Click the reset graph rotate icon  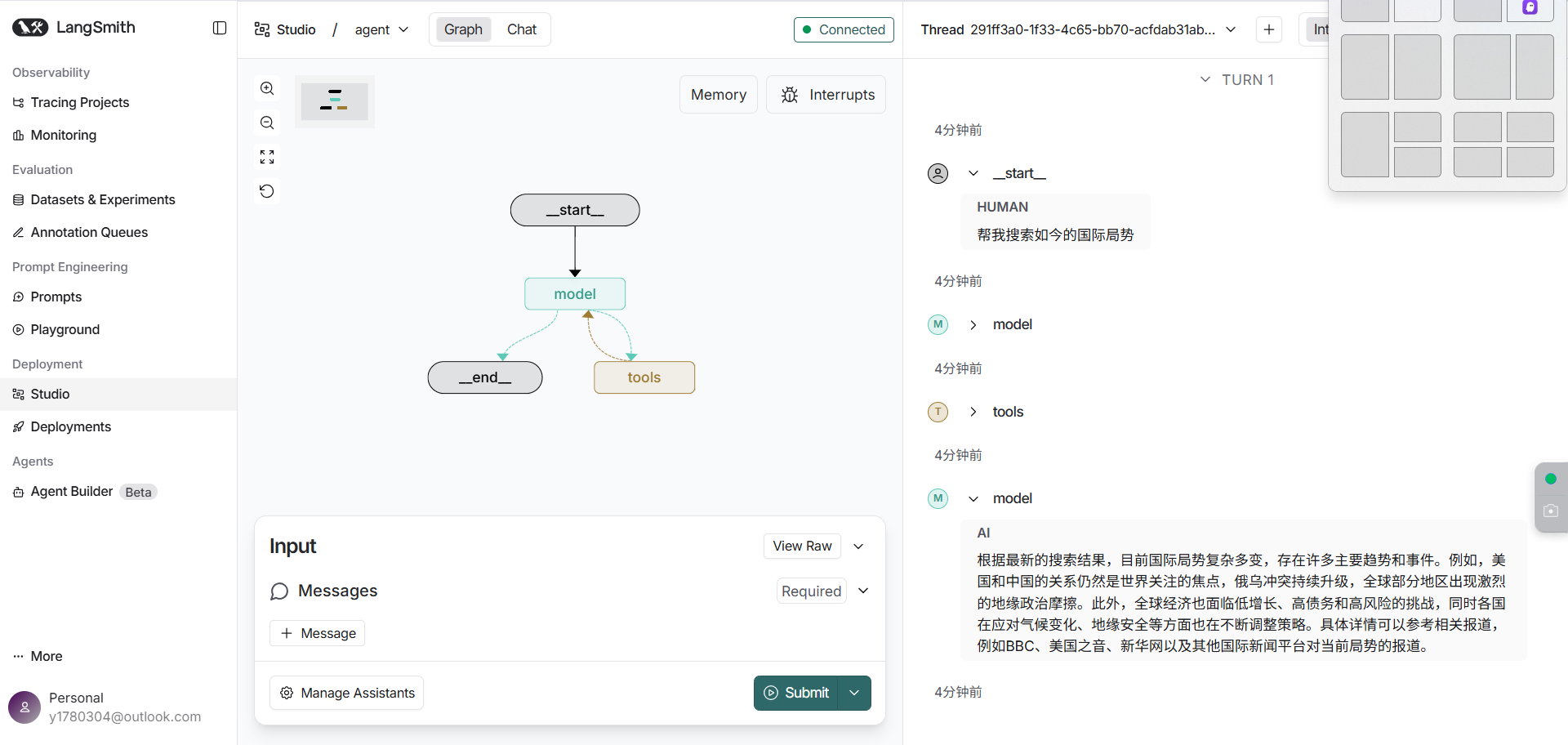click(x=267, y=191)
